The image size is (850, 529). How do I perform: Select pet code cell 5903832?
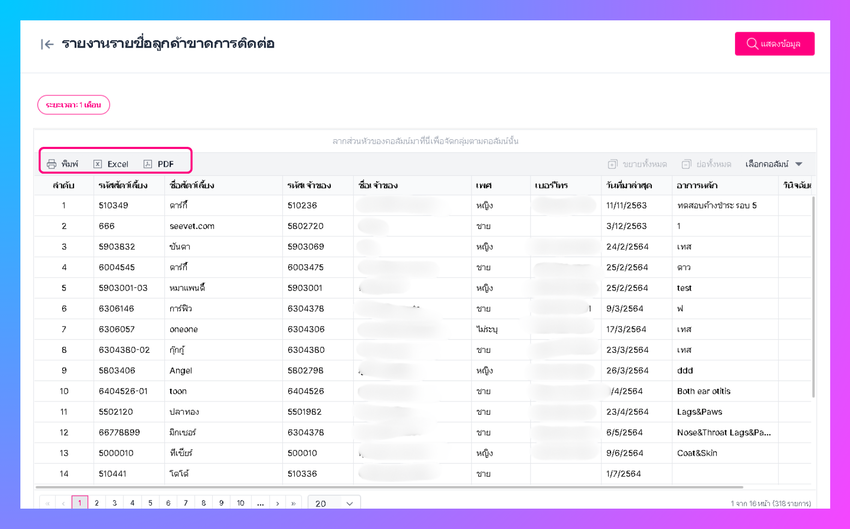129,247
